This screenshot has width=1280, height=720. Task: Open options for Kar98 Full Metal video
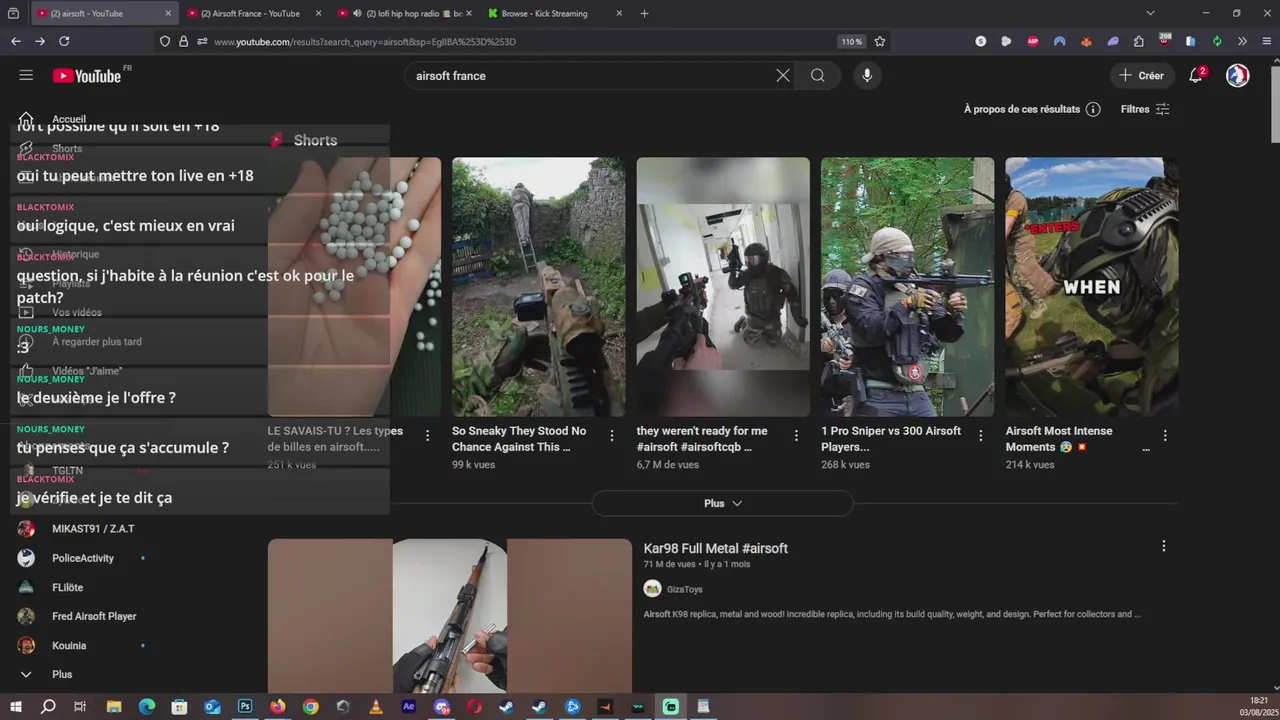click(1163, 546)
